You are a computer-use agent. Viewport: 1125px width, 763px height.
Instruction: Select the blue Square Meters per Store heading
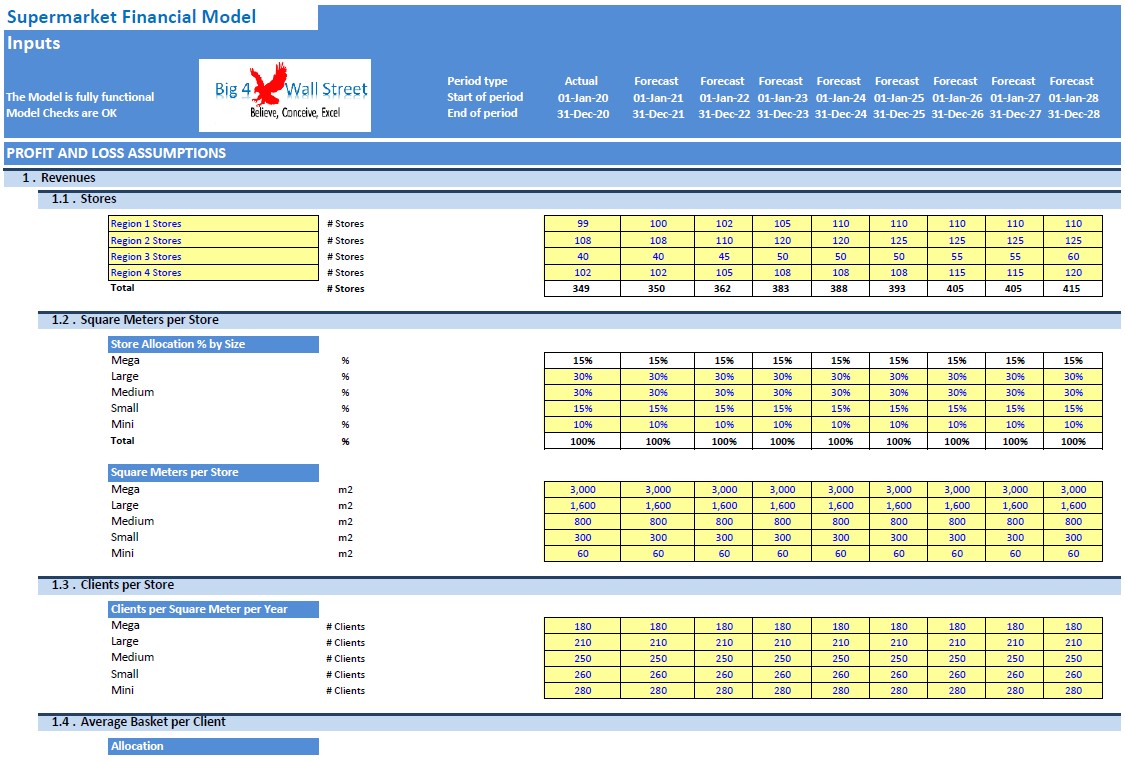pyautogui.click(x=213, y=472)
